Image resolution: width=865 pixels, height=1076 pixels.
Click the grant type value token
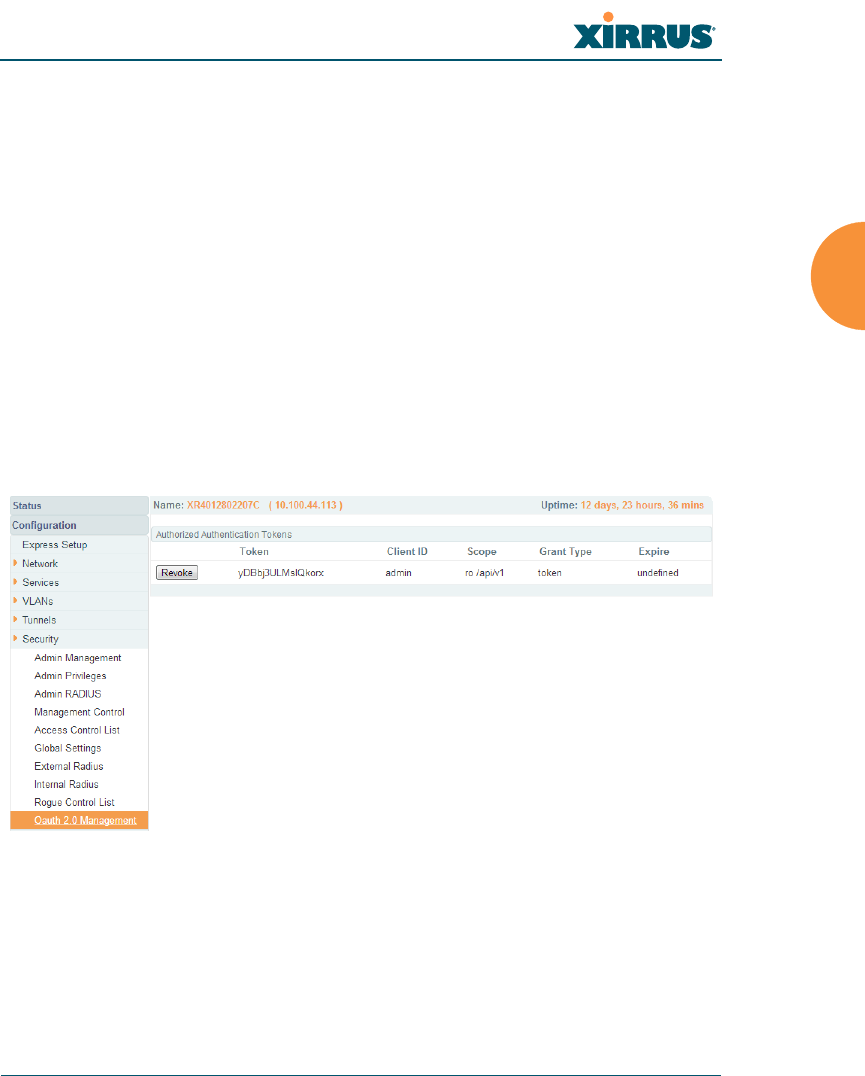pyautogui.click(x=549, y=573)
